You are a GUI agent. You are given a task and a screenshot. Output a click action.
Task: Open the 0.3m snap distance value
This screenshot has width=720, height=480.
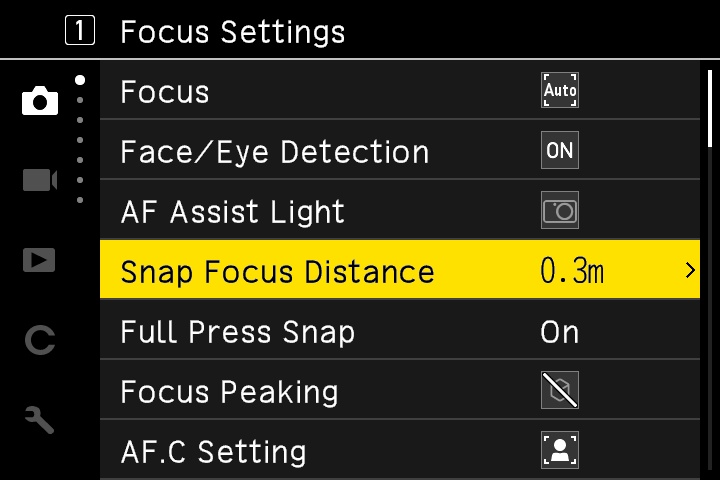click(572, 271)
